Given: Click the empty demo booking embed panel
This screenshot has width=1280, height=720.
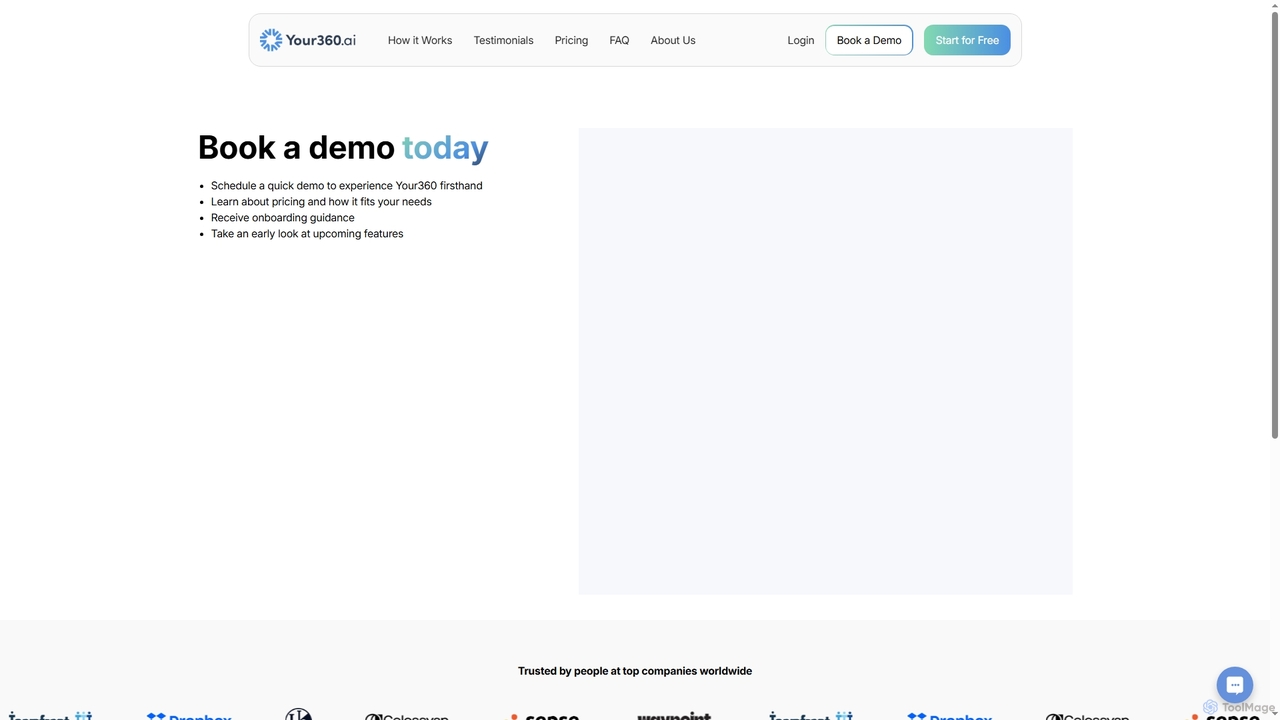Looking at the screenshot, I should tap(825, 361).
